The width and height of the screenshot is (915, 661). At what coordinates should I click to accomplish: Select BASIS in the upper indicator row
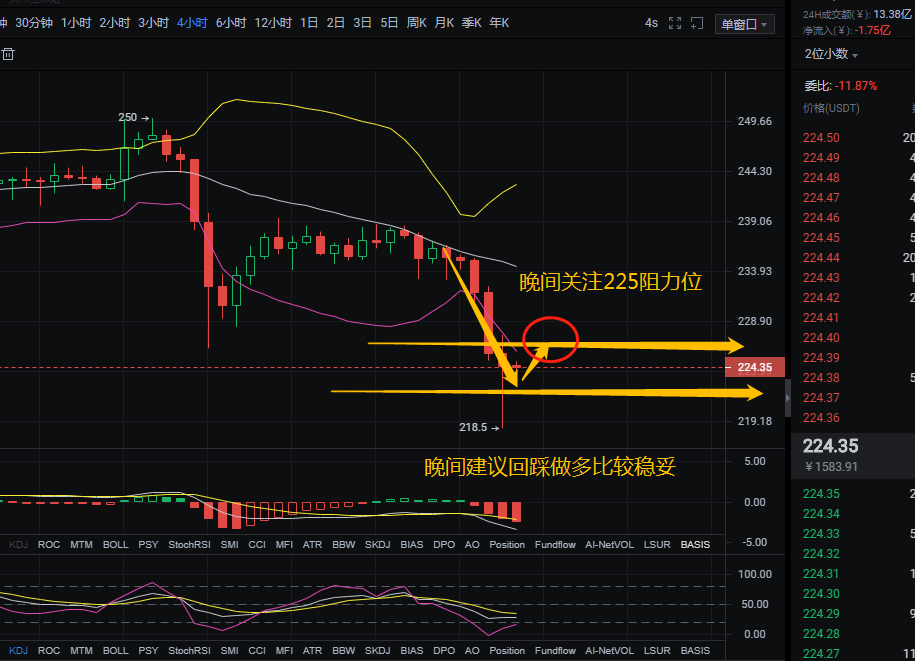point(695,544)
